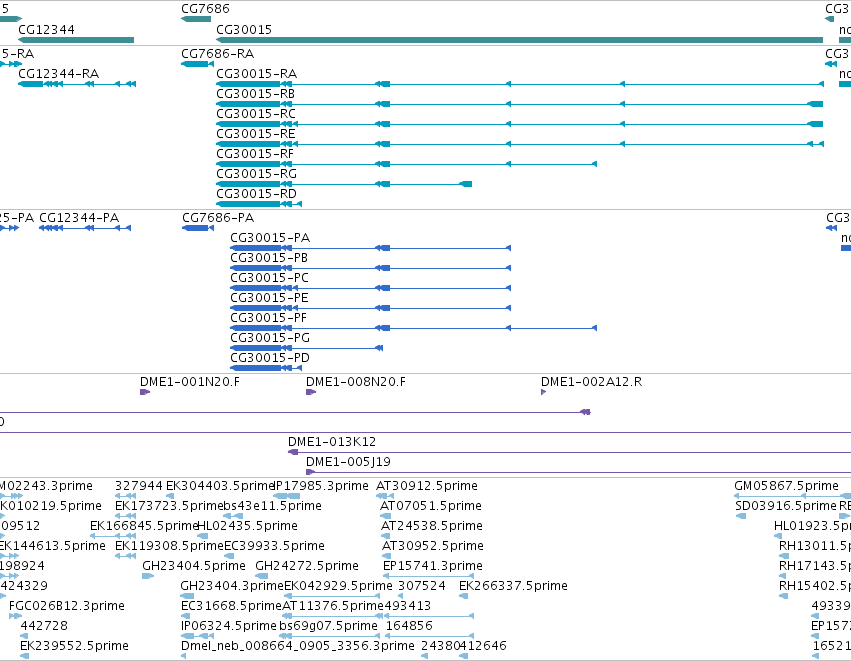
Task: Click EST 442728 label
Action: point(44,626)
